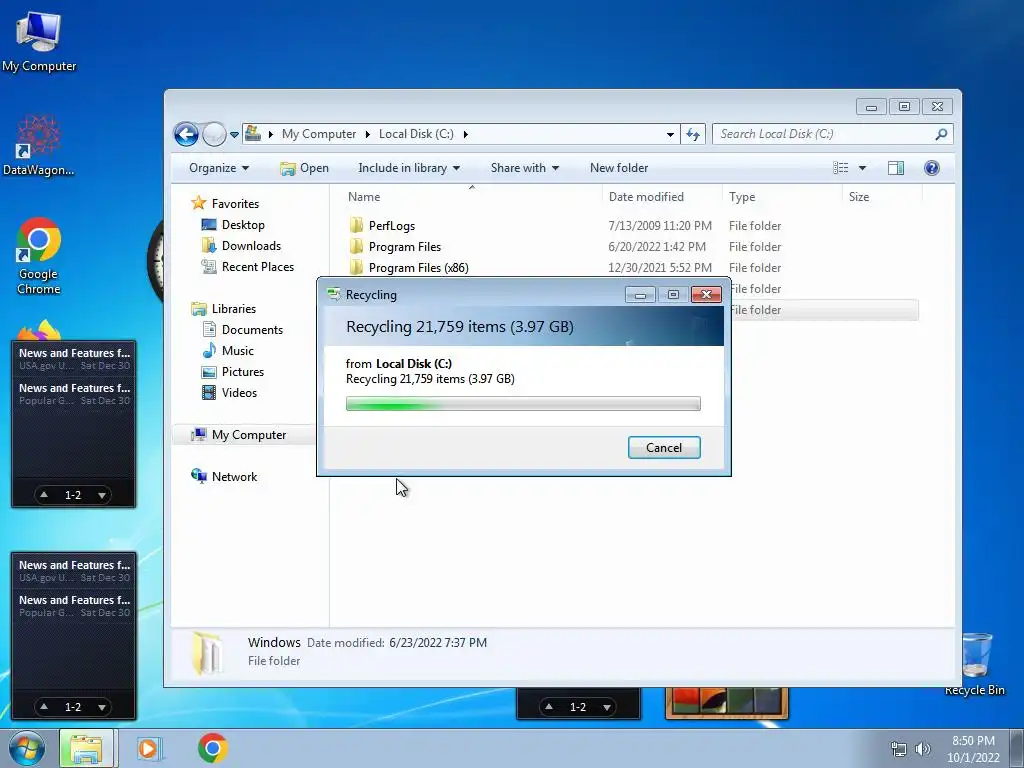Expand the arrow after My Computer breadcrumb
This screenshot has width=1024, height=768.
[367, 135]
